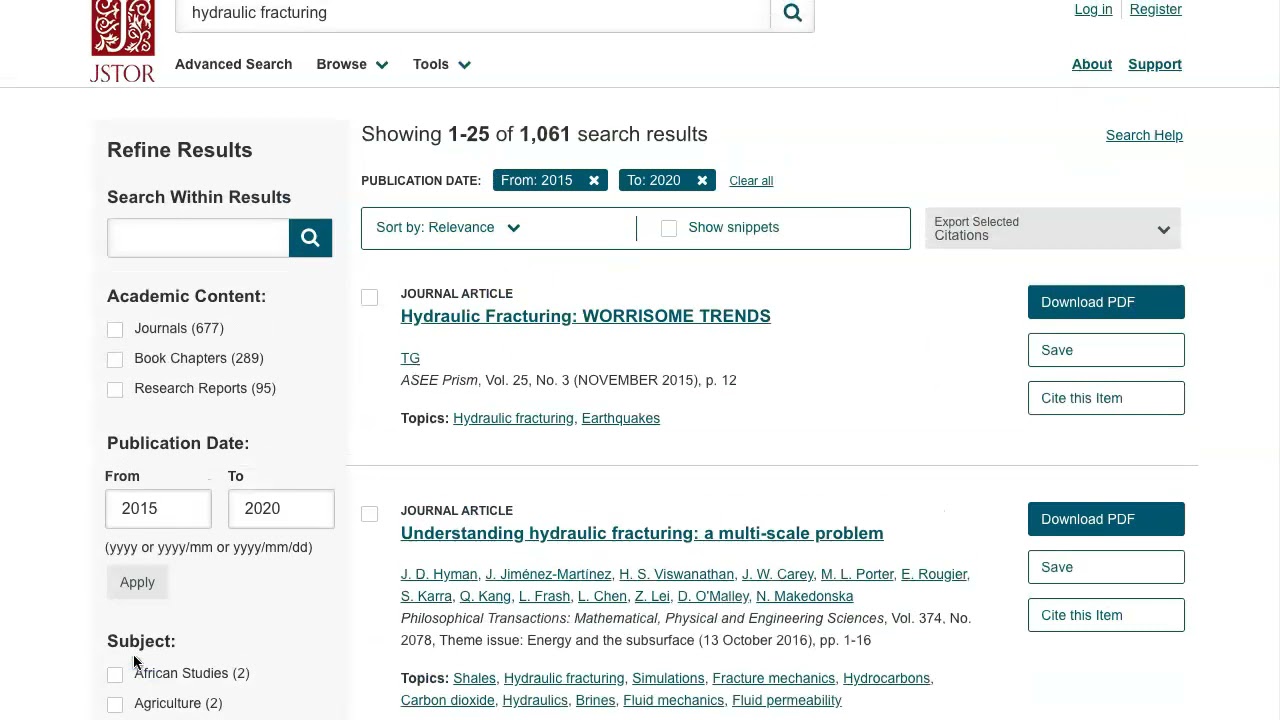Click the Fracture mechanics topic link
Image resolution: width=1280 pixels, height=720 pixels.
coord(773,678)
